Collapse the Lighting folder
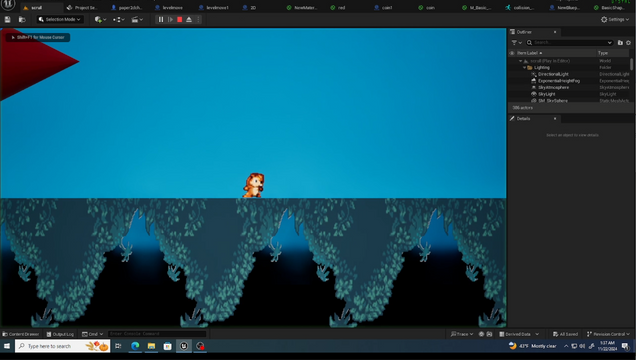This screenshot has height=360, width=636. 524,68
